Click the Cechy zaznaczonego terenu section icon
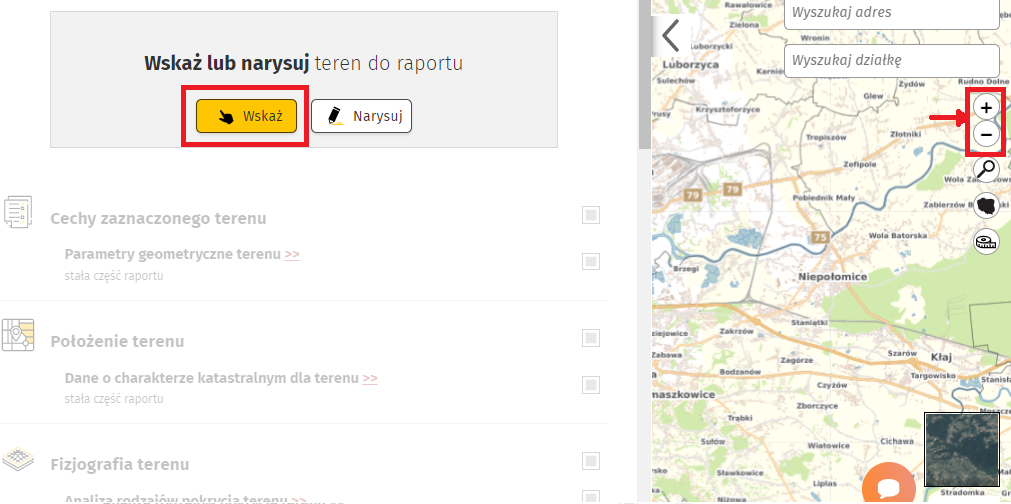Viewport: 1011px width, 504px height. [18, 212]
